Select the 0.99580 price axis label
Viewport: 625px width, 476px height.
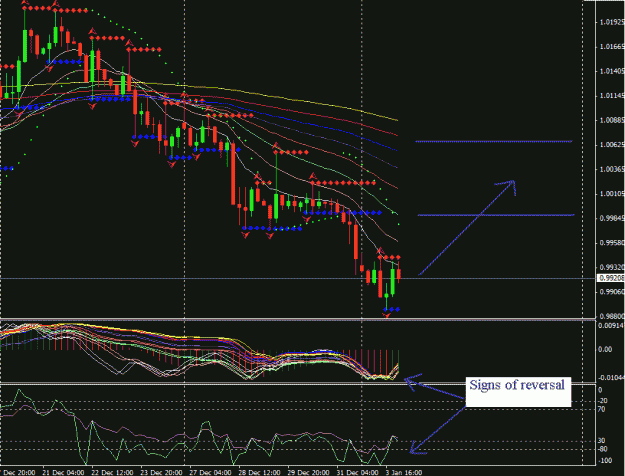point(612,243)
